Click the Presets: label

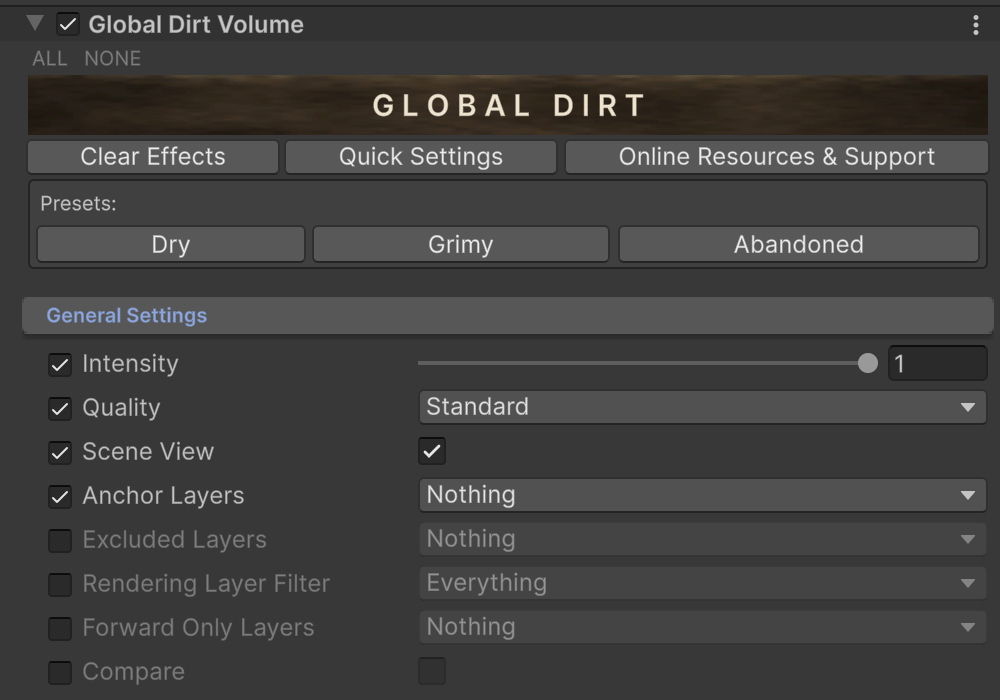[x=78, y=203]
